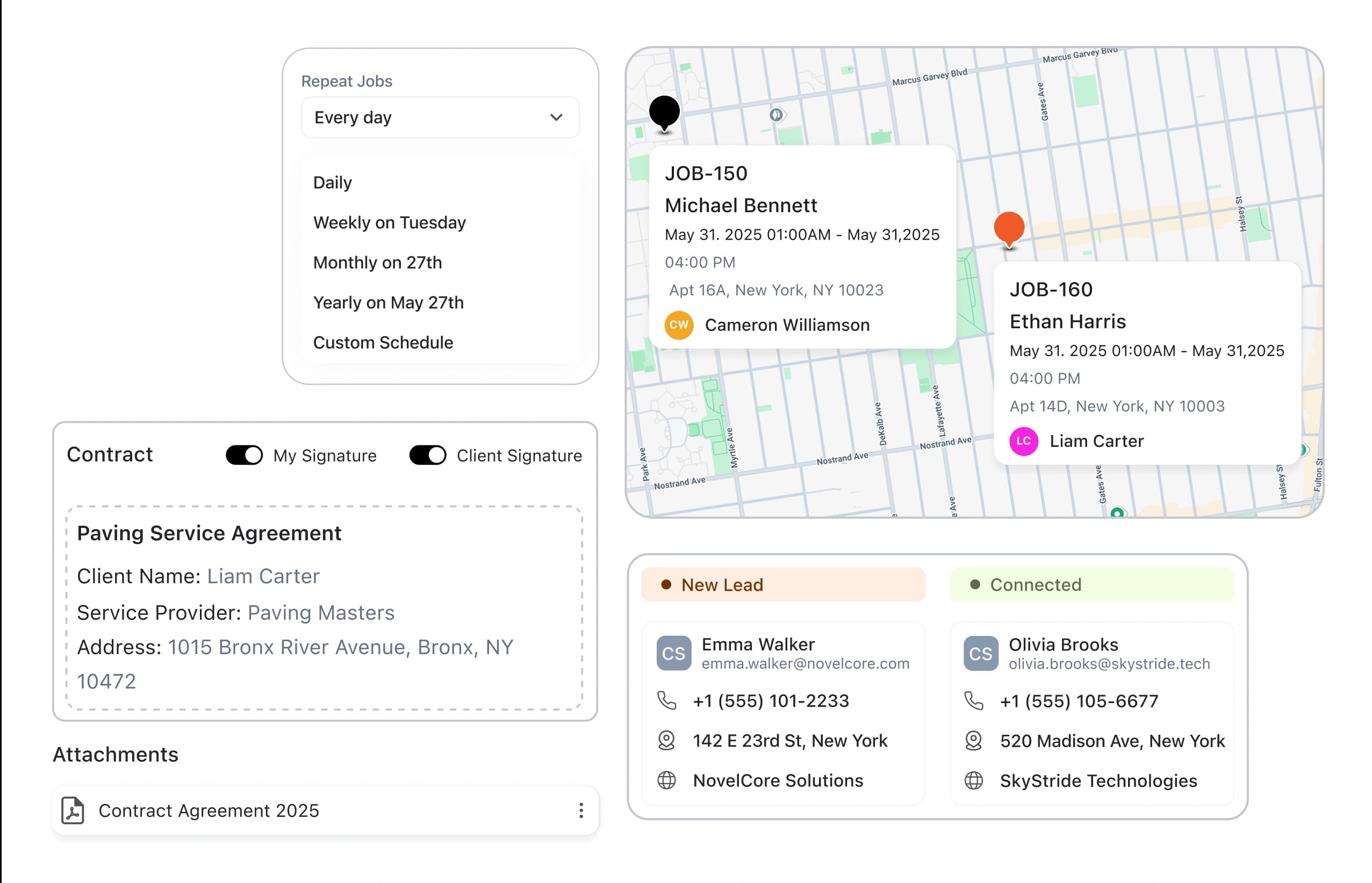The height and width of the screenshot is (883, 1372).
Task: Click the LC avatar for Liam Carter
Action: (x=1023, y=441)
